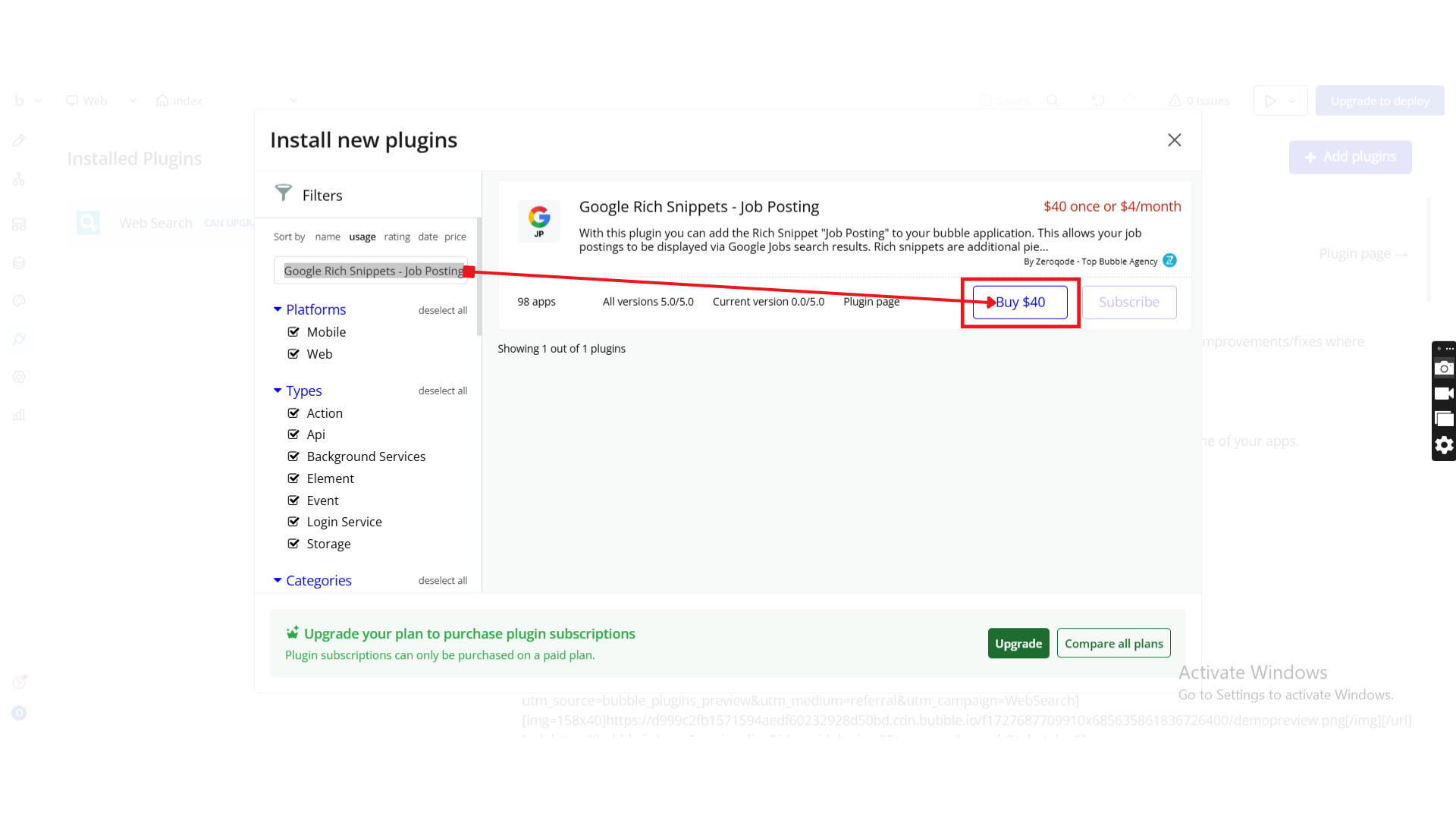Click the plugin search input field
1456x819 pixels.
click(x=370, y=271)
